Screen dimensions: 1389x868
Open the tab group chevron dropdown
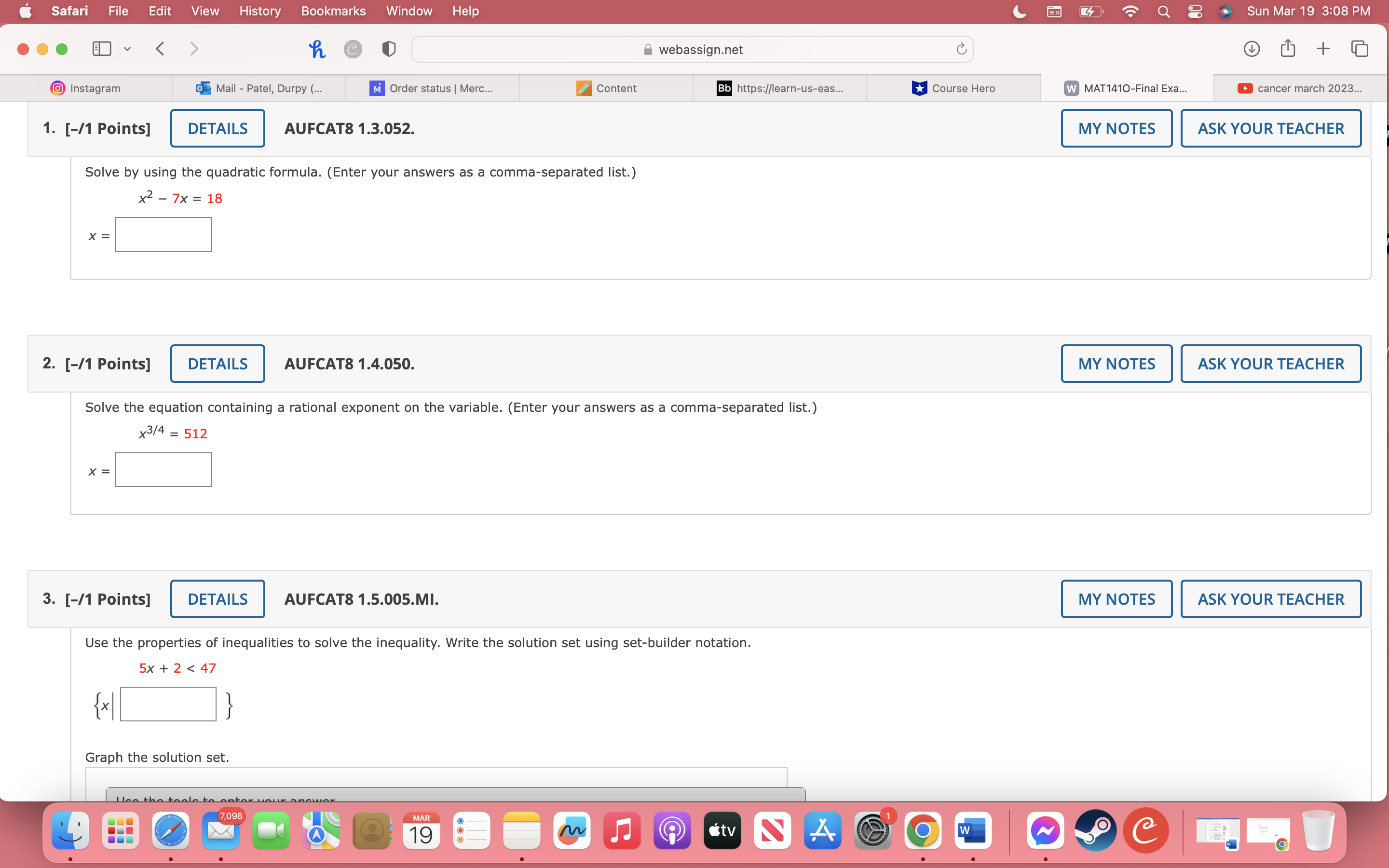coord(127,49)
